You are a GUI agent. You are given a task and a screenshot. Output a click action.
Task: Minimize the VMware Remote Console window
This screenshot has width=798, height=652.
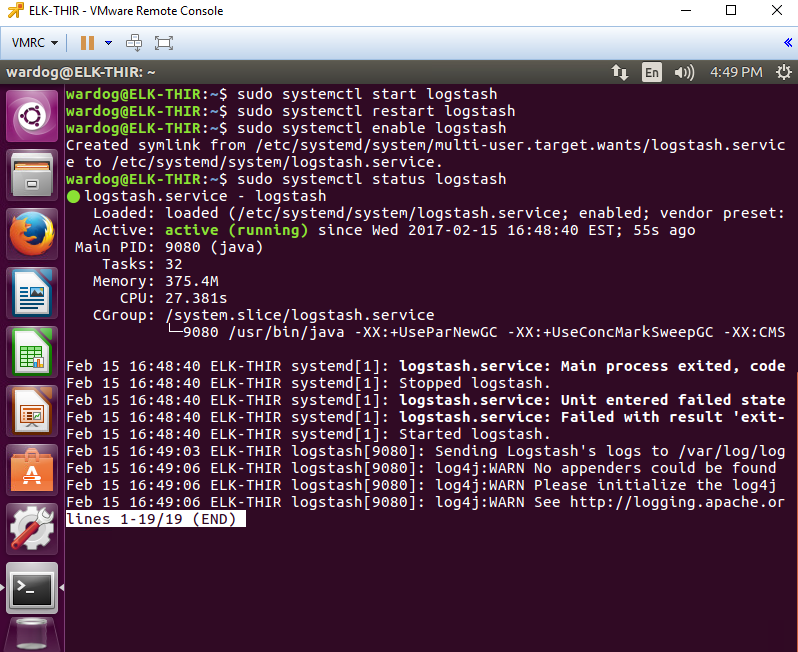click(686, 10)
